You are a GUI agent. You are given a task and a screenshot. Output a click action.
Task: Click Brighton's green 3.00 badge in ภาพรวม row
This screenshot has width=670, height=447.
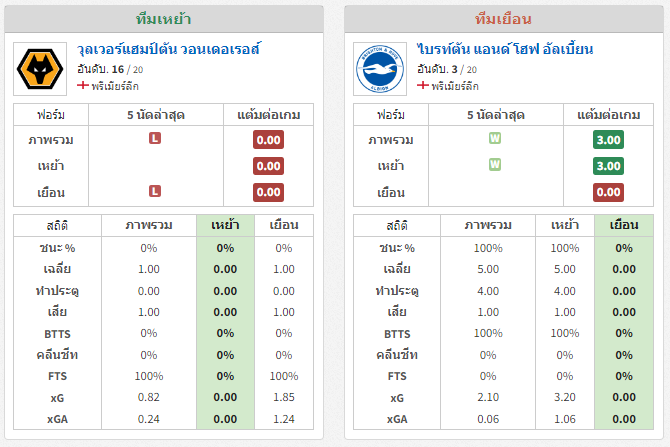608,140
